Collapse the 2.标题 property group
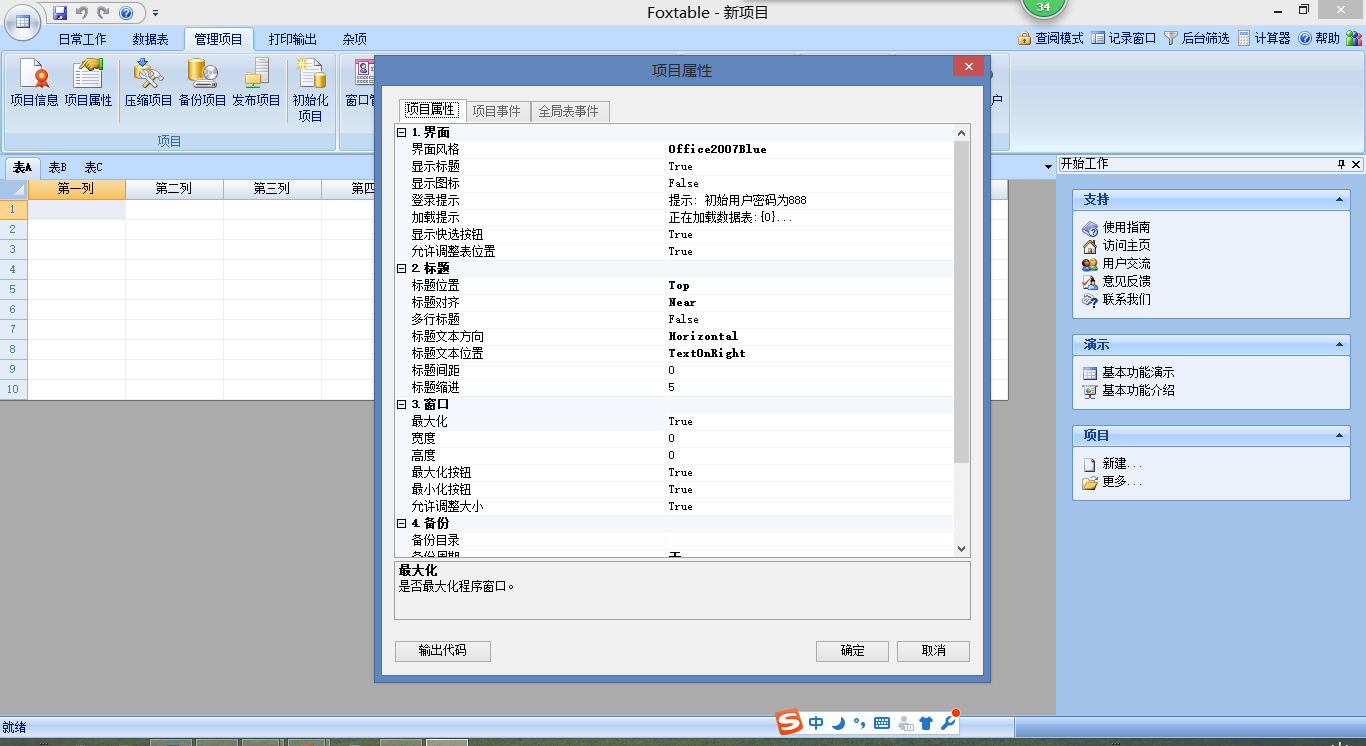The width and height of the screenshot is (1366, 746). tap(402, 268)
